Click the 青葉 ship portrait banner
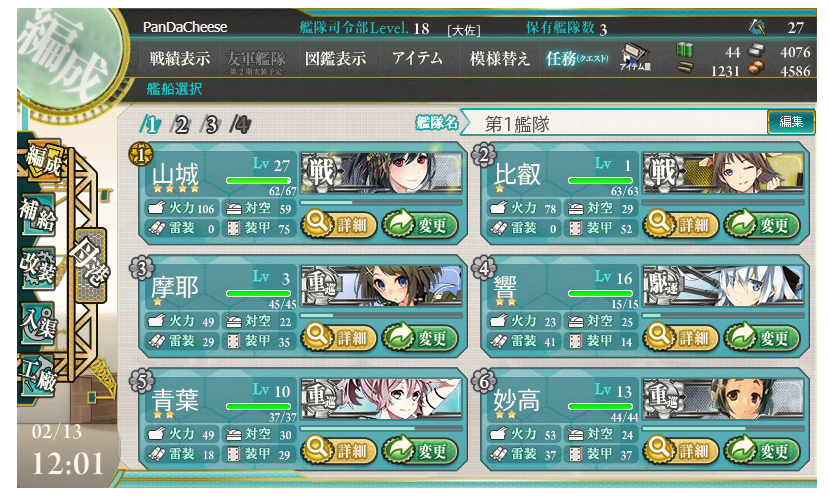829x503 pixels. [x=381, y=398]
